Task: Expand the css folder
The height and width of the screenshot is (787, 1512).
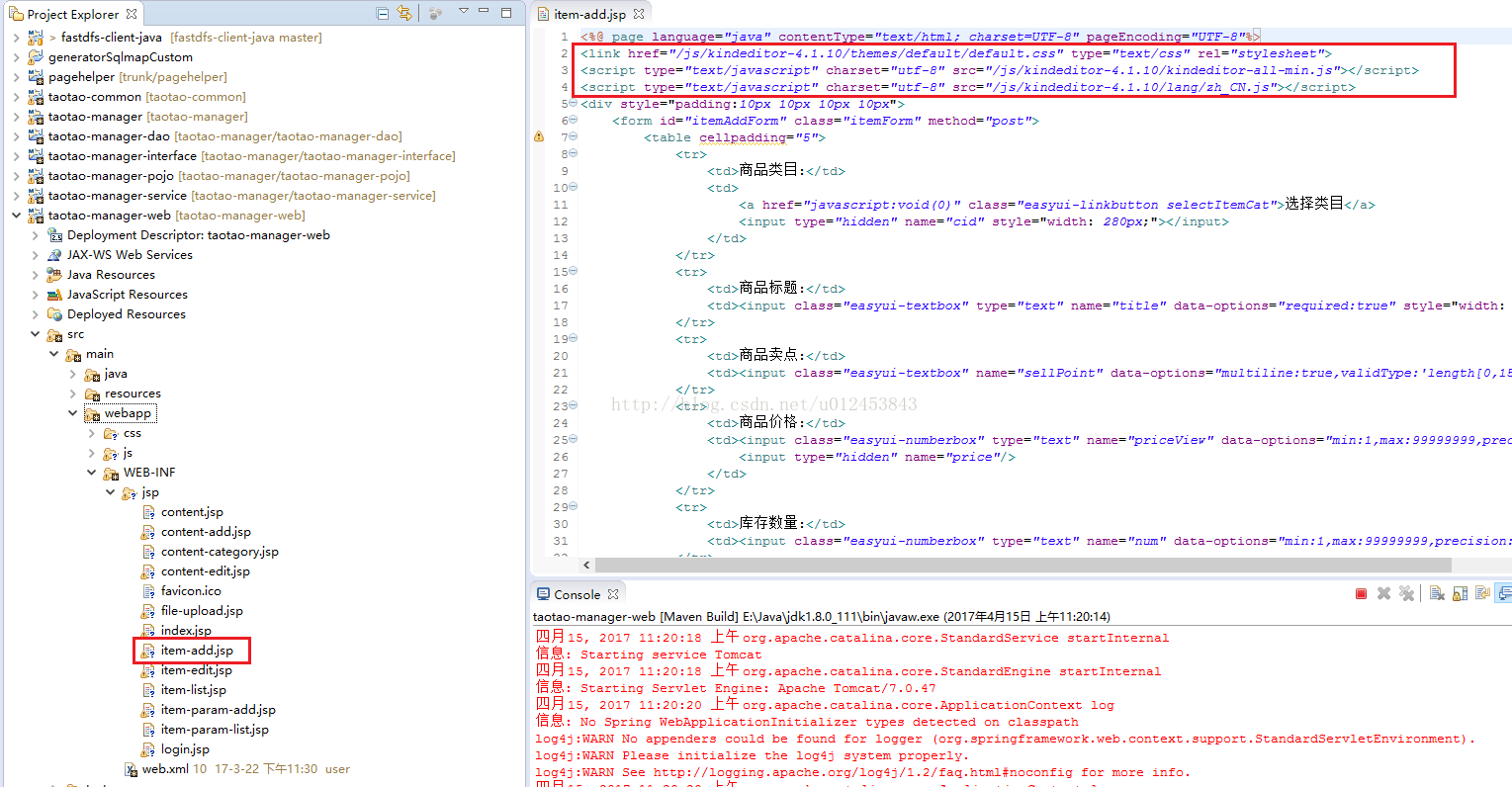Action: point(92,433)
